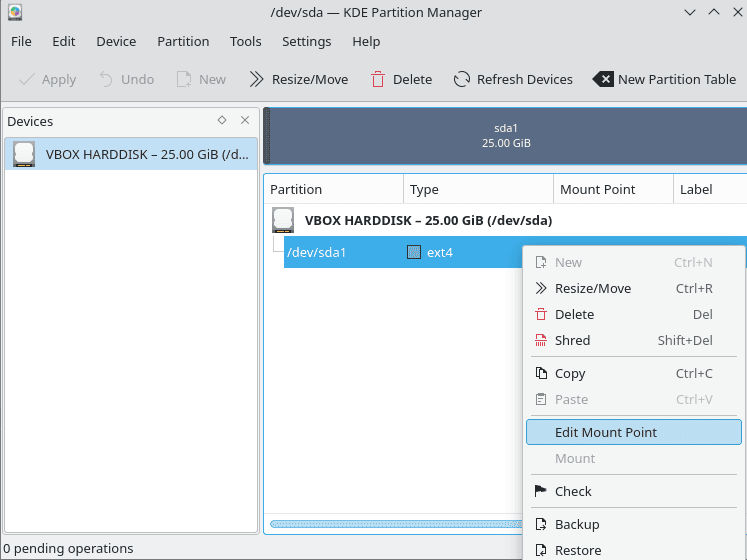Image resolution: width=747 pixels, height=560 pixels.
Task: Click the Copy icon in context menu
Action: point(541,373)
